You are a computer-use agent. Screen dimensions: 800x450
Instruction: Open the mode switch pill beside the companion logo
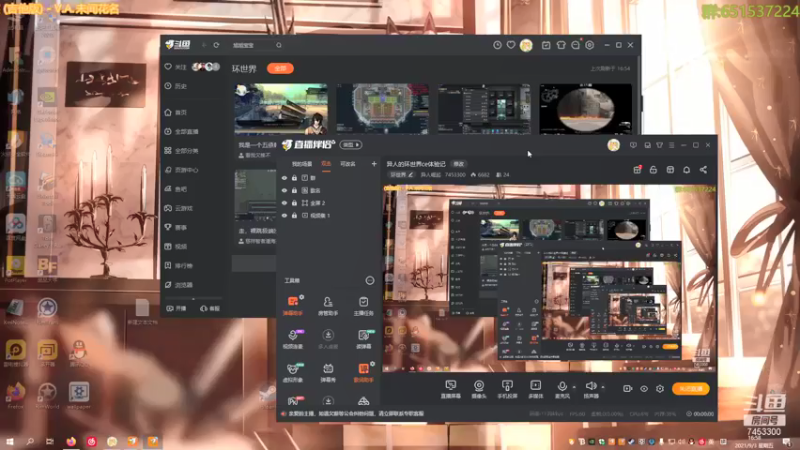pos(351,145)
